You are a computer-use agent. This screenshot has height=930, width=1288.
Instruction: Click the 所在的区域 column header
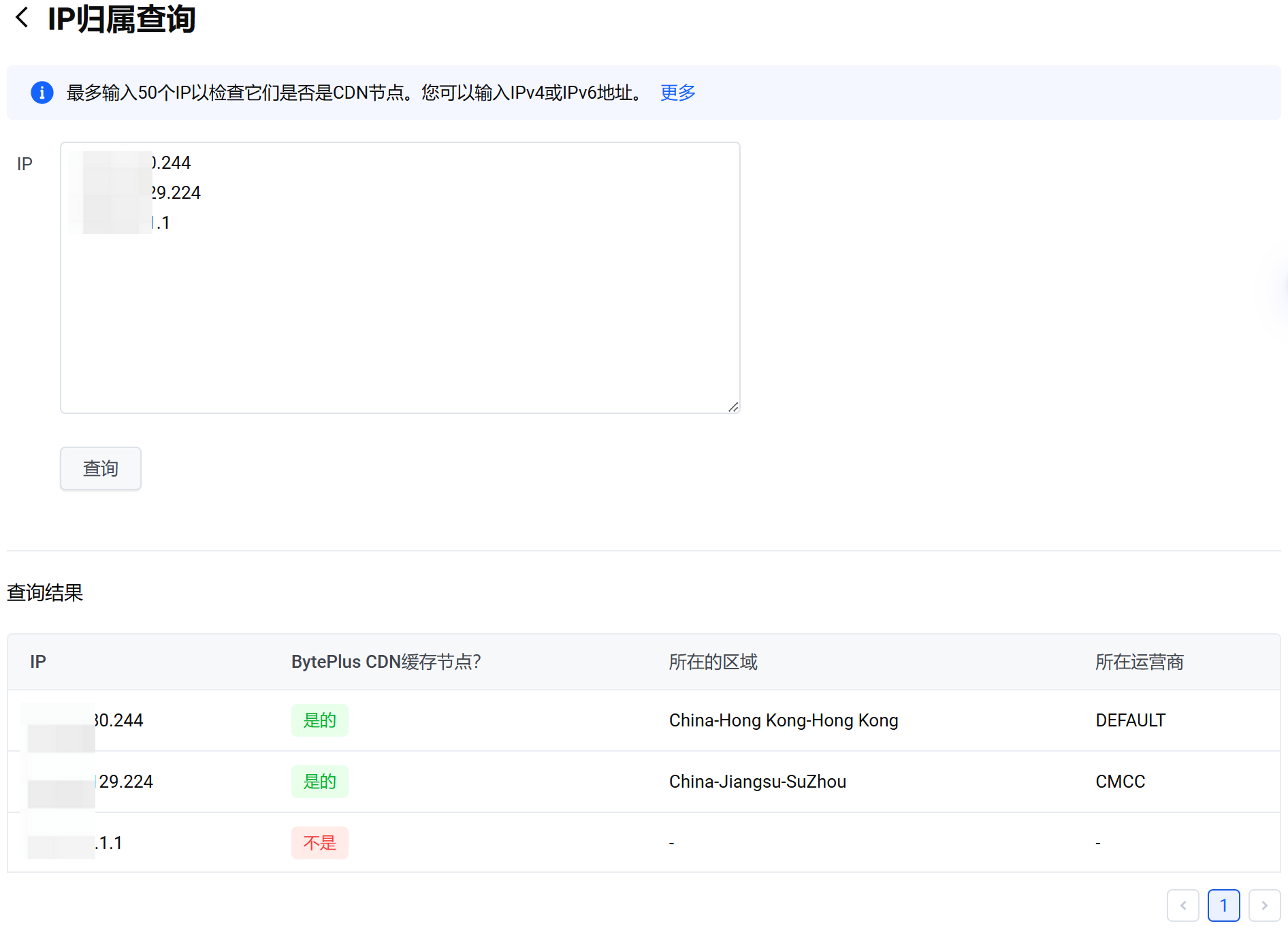(713, 662)
